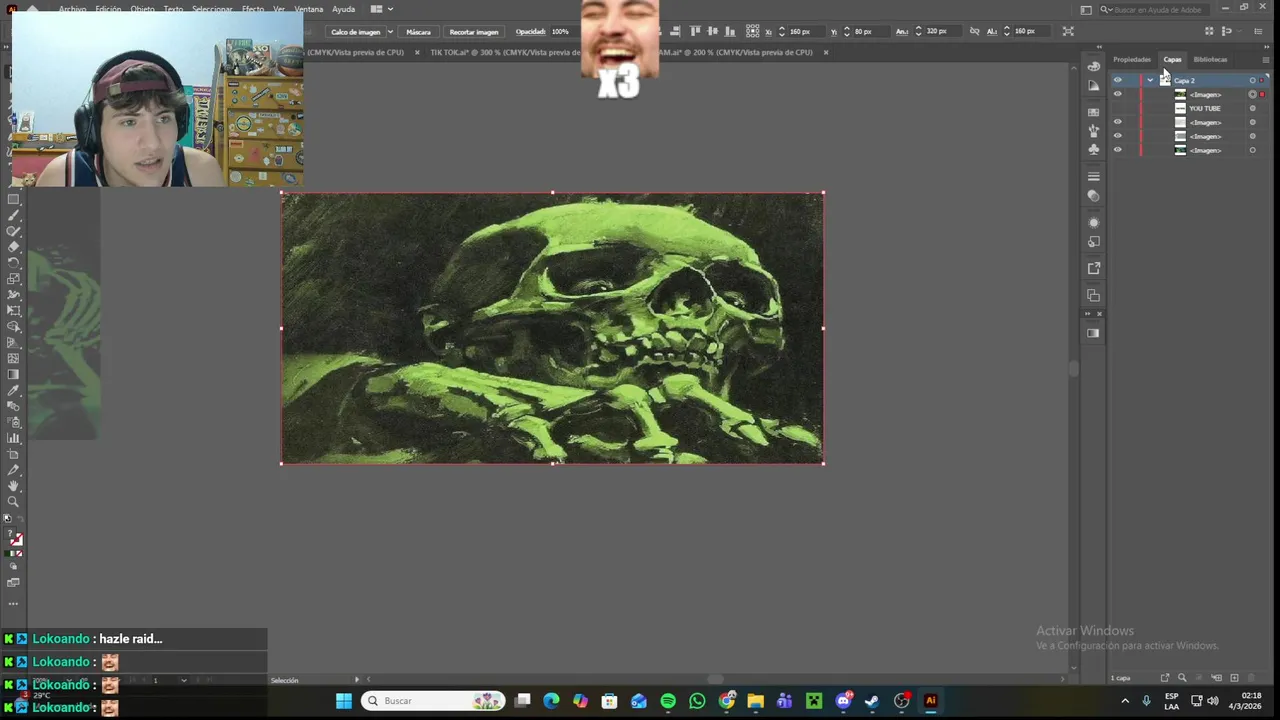This screenshot has width=1280, height=720.
Task: Open the Ventana menu
Action: 309,9
